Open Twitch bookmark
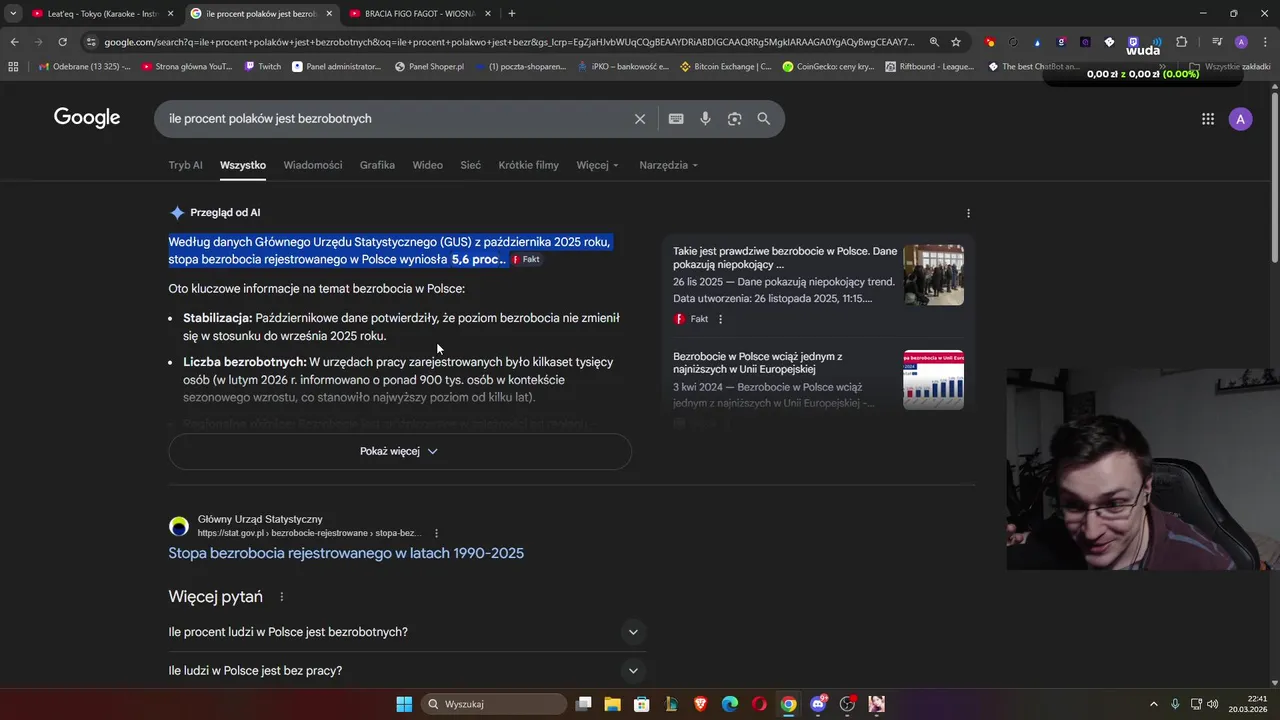This screenshot has width=1280, height=720. click(262, 66)
